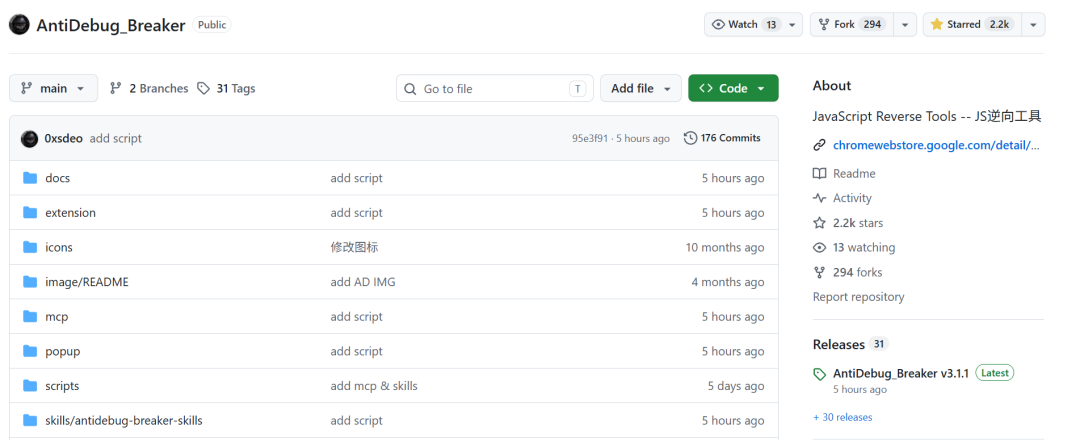Open the 修改图标 commit message
This screenshot has width=1080, height=440.
coord(354,247)
